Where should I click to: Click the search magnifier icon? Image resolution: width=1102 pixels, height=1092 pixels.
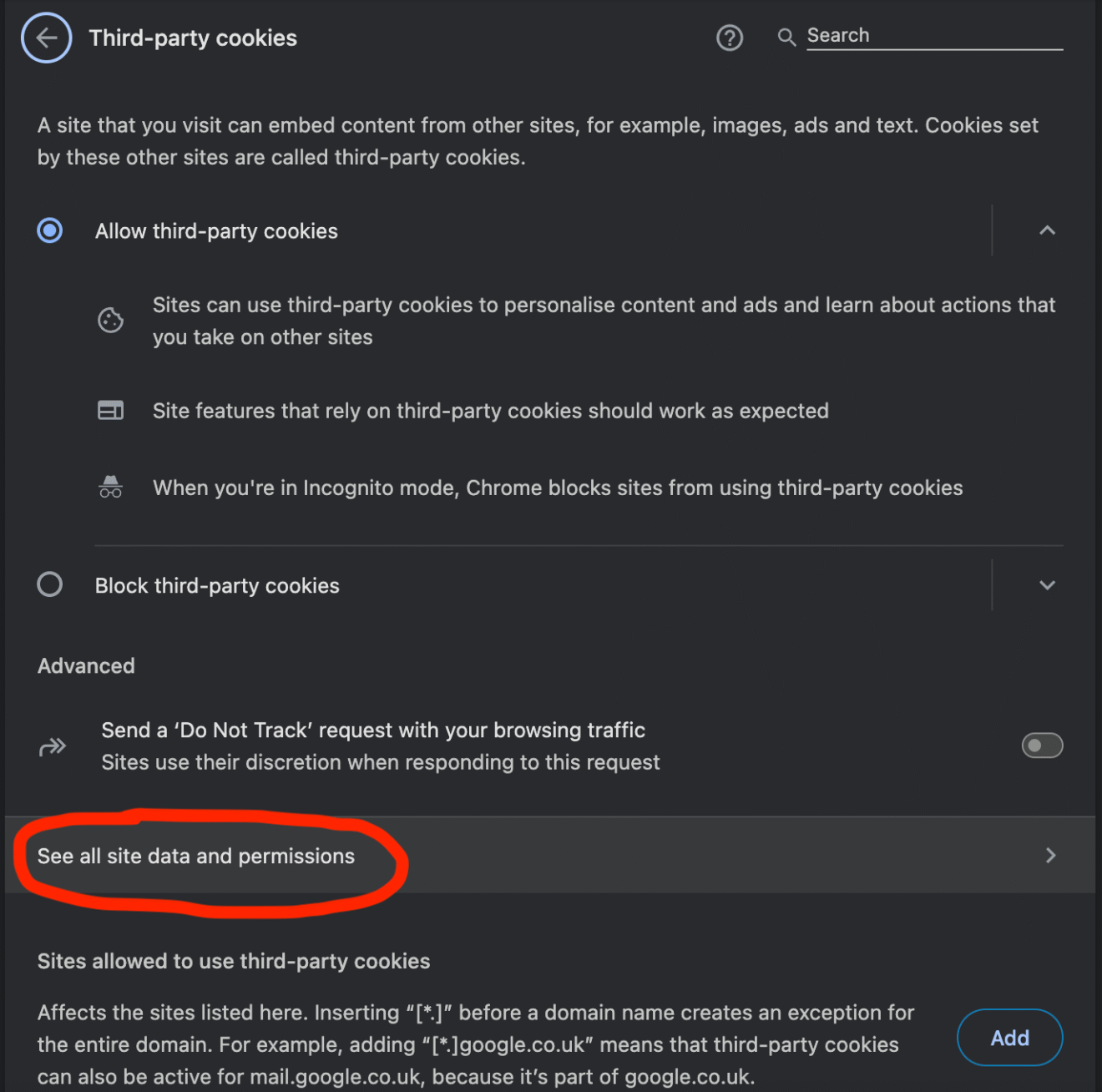[786, 38]
